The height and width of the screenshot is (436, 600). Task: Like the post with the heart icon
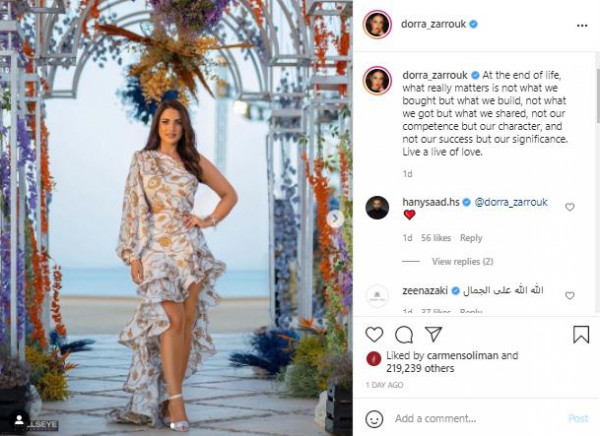374,335
